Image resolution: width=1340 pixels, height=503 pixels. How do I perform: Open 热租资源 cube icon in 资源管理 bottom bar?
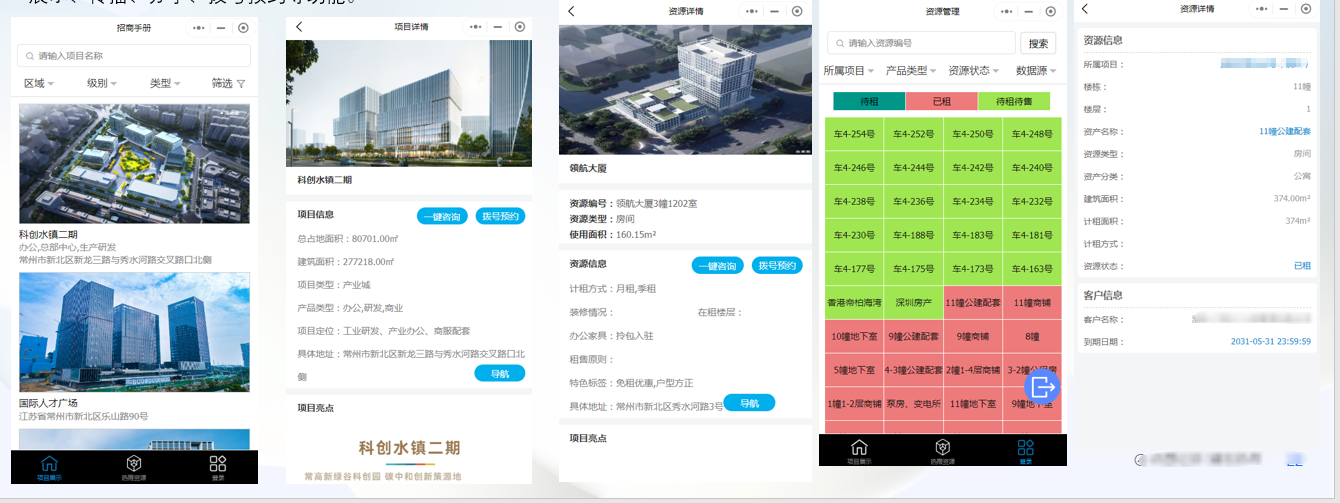tap(942, 451)
